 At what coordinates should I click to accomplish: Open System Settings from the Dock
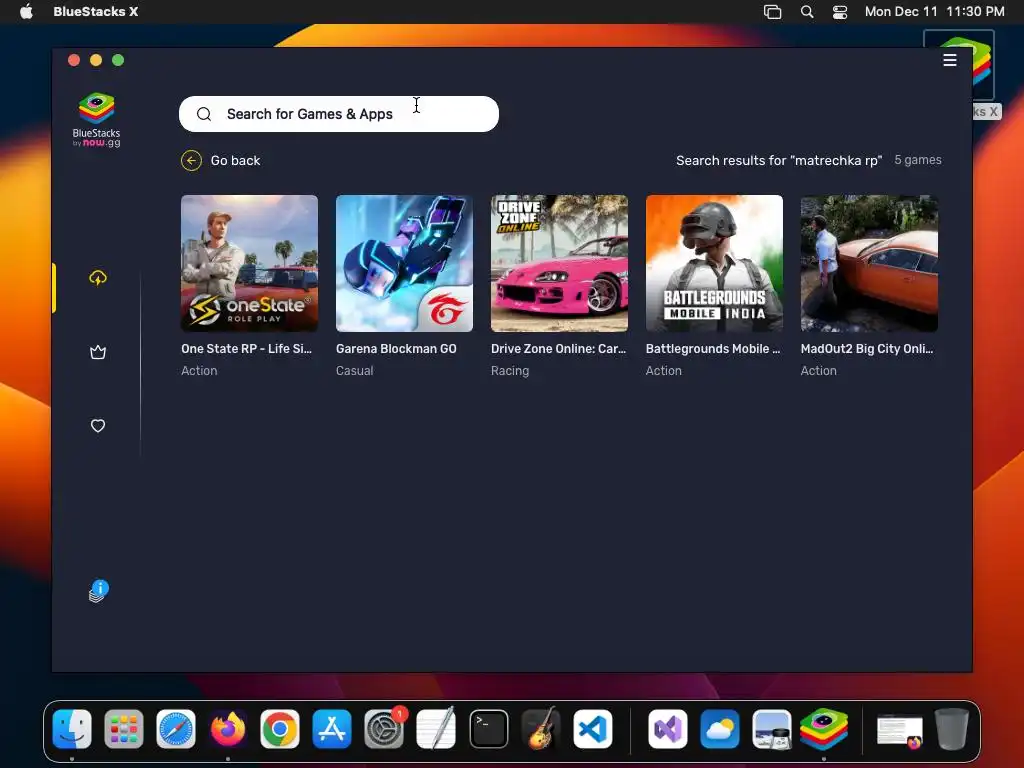[x=384, y=729]
